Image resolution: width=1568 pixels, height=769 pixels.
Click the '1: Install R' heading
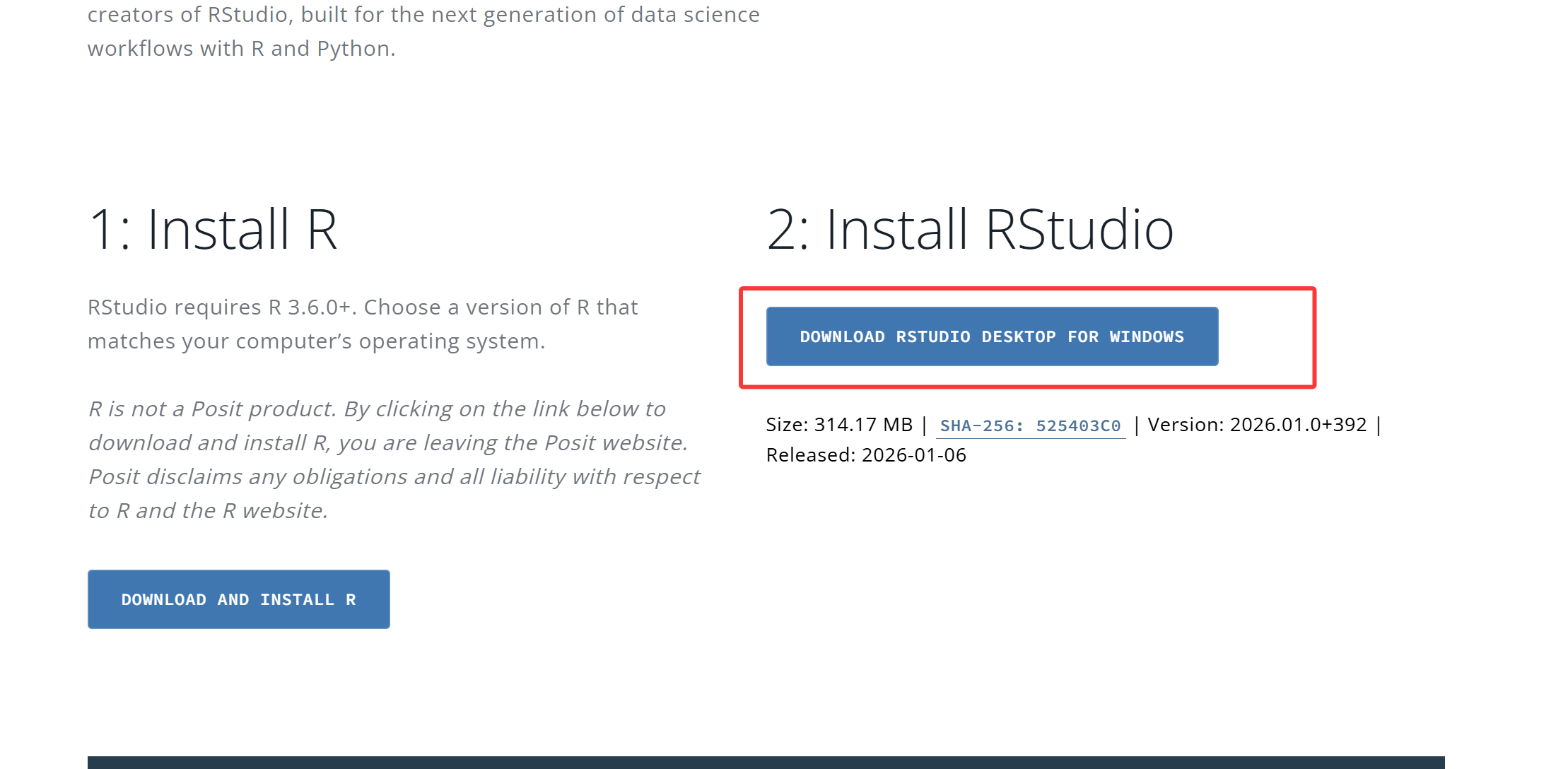(x=213, y=230)
